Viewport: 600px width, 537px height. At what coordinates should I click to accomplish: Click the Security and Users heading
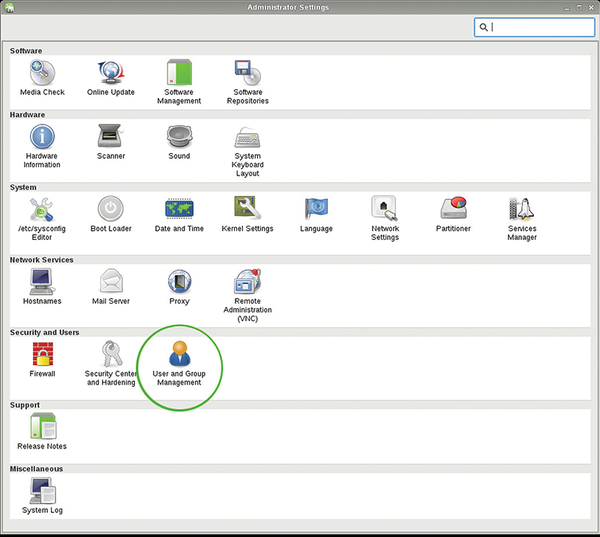click(44, 333)
